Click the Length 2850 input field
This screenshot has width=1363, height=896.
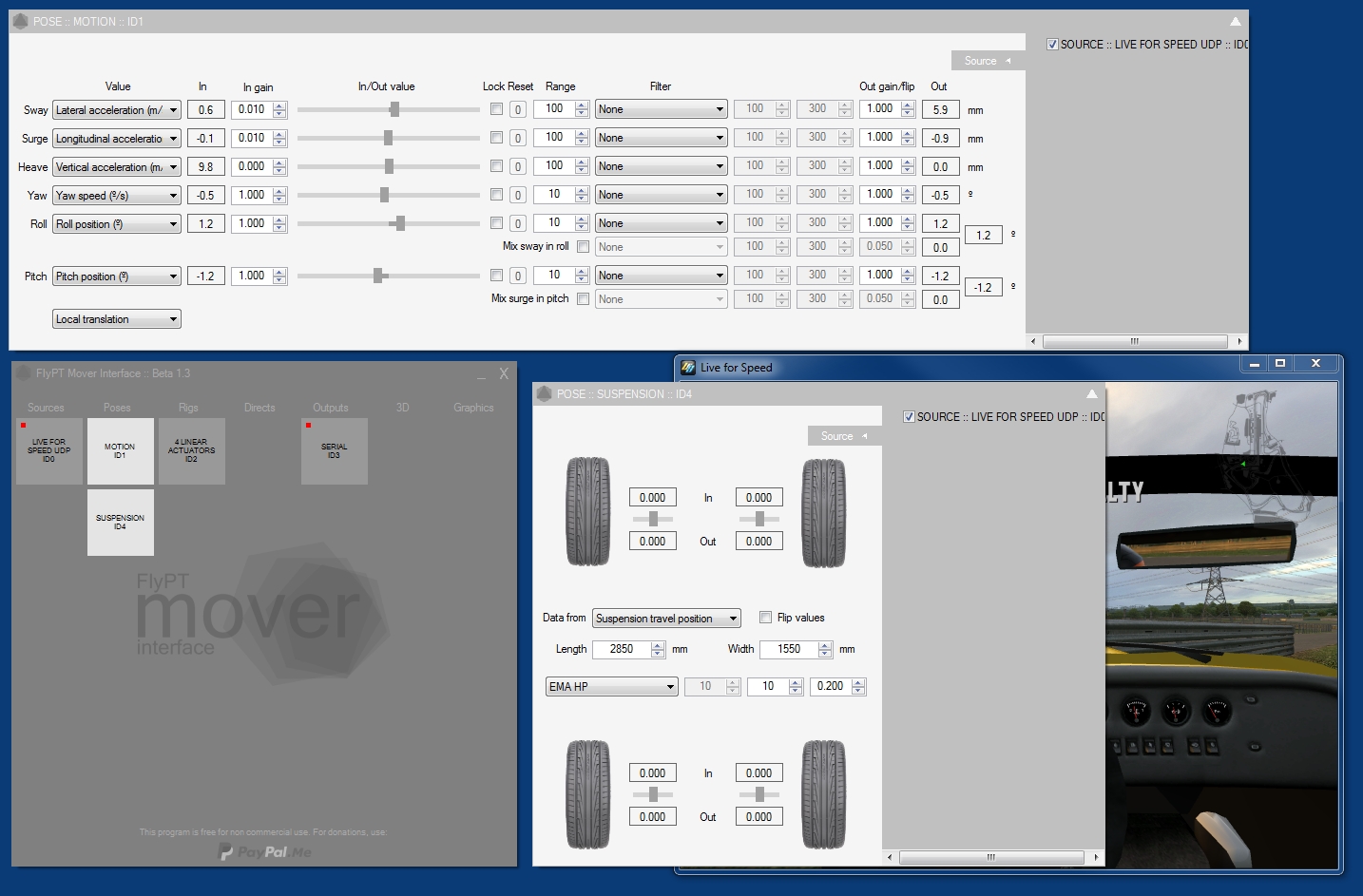(622, 649)
